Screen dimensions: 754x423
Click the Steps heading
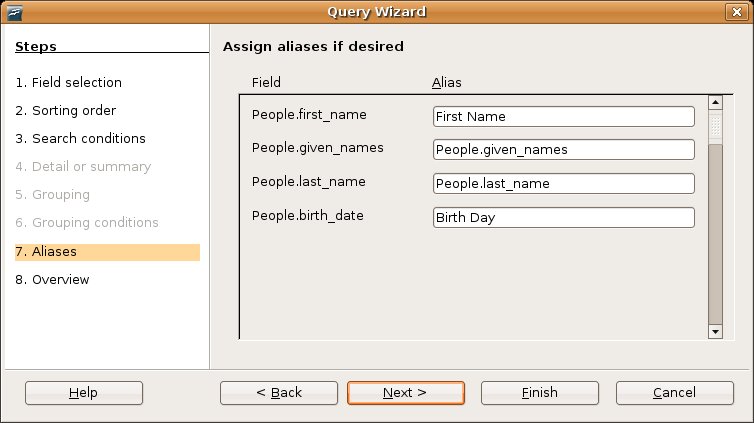(x=36, y=47)
